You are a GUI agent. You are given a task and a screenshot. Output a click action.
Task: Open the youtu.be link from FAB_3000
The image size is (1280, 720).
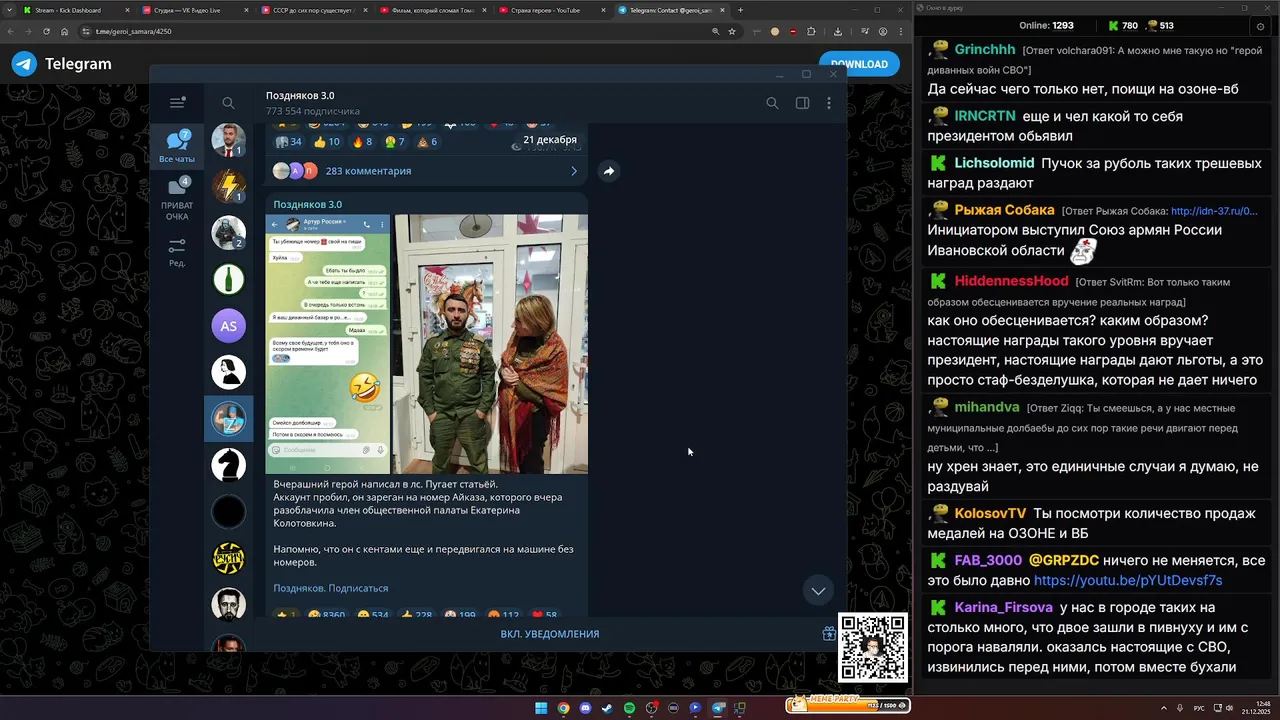1128,580
